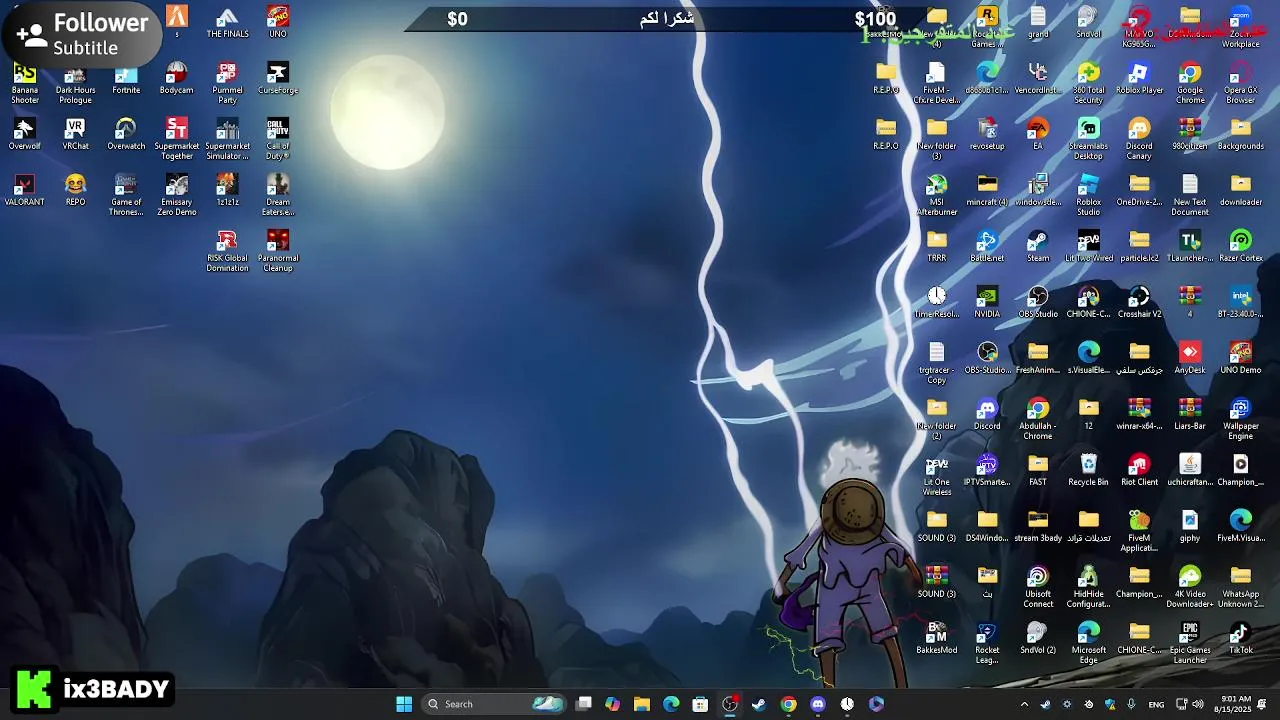Launch Razer Cortex icon
The image size is (1280, 720).
tap(1241, 246)
